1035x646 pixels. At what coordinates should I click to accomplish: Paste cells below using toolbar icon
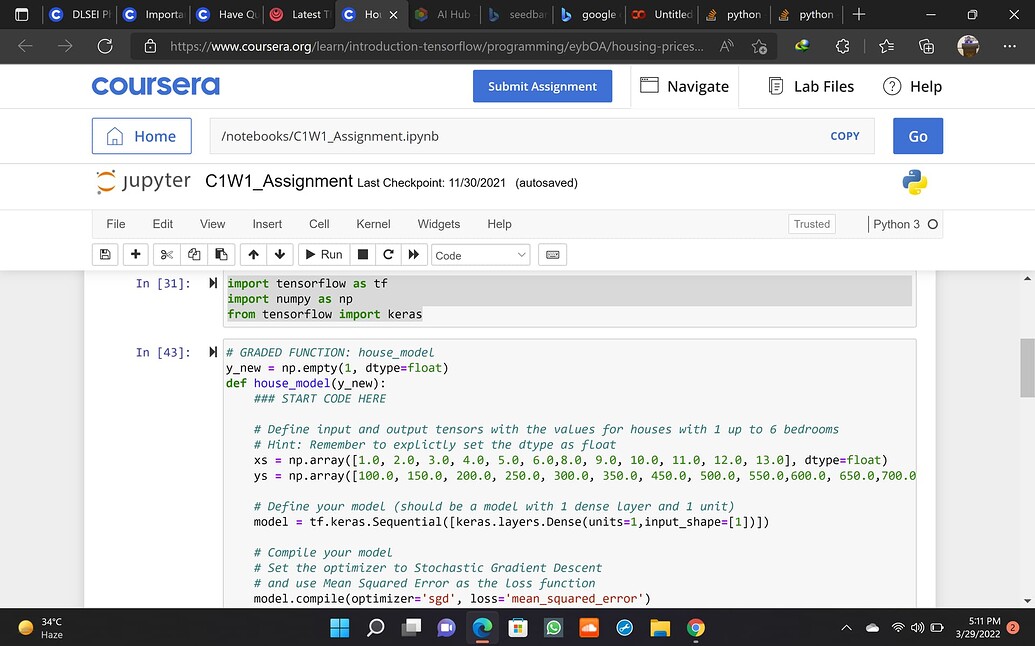221,255
